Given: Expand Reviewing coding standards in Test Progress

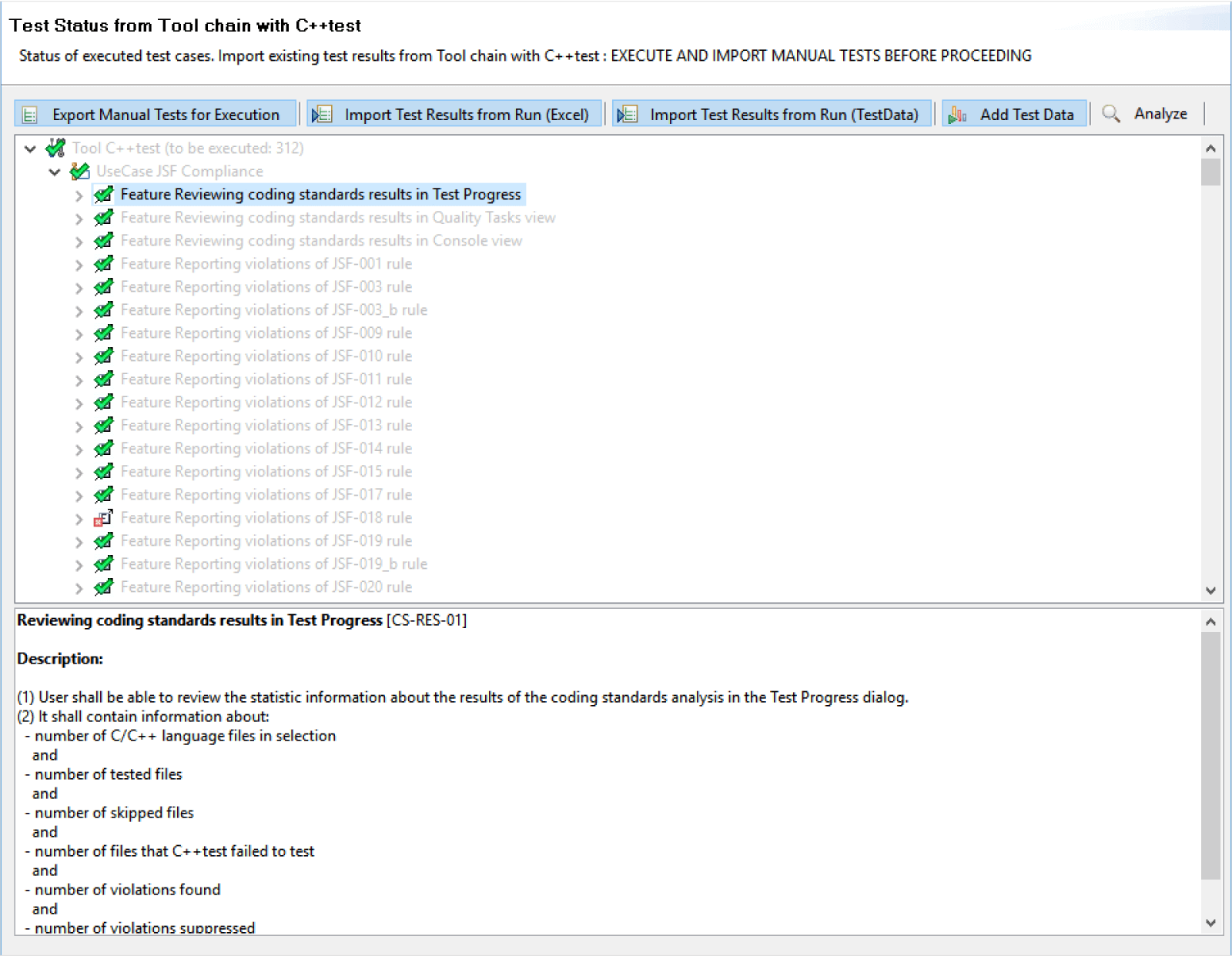Looking at the screenshot, I should 79,196.
